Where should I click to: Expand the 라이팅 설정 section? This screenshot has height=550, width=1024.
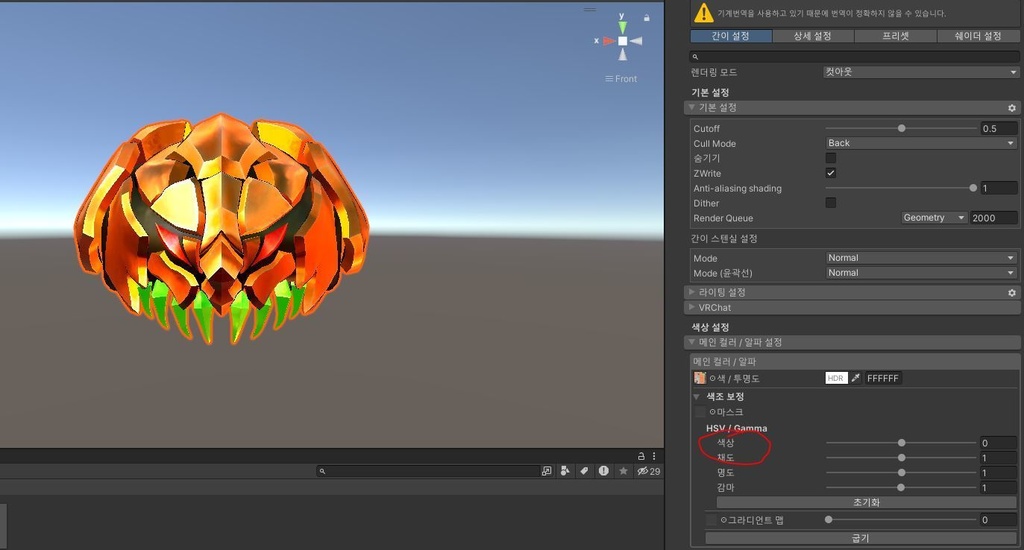coord(691,292)
